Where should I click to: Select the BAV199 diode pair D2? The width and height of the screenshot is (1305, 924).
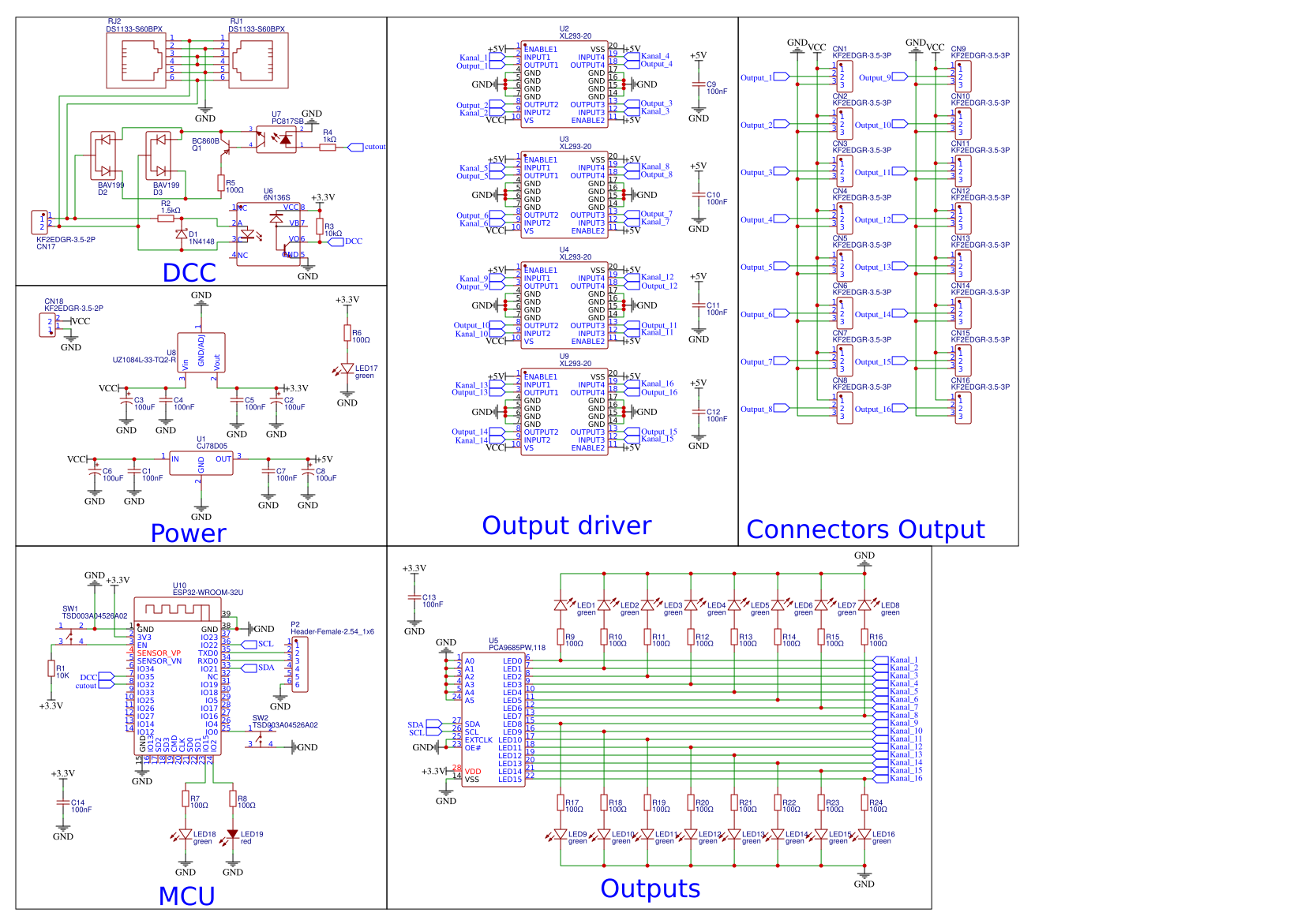click(x=103, y=155)
